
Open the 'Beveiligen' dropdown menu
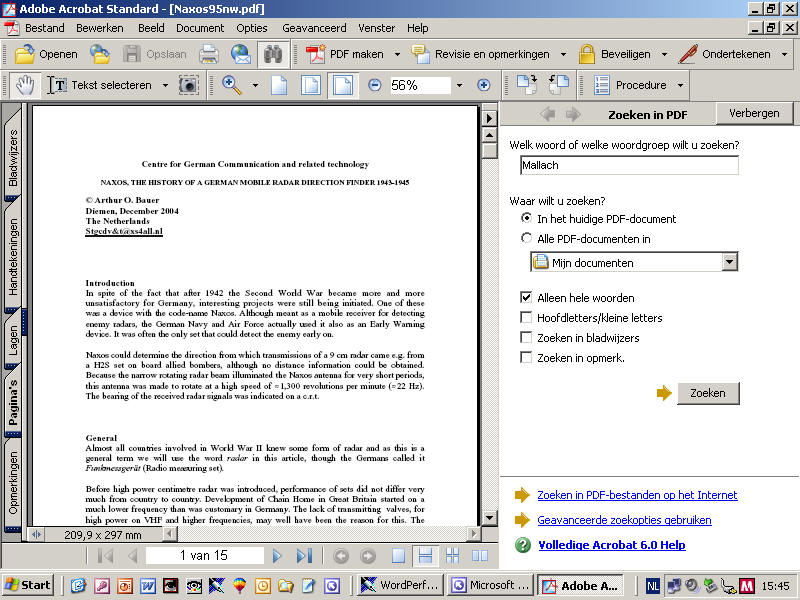pos(660,54)
